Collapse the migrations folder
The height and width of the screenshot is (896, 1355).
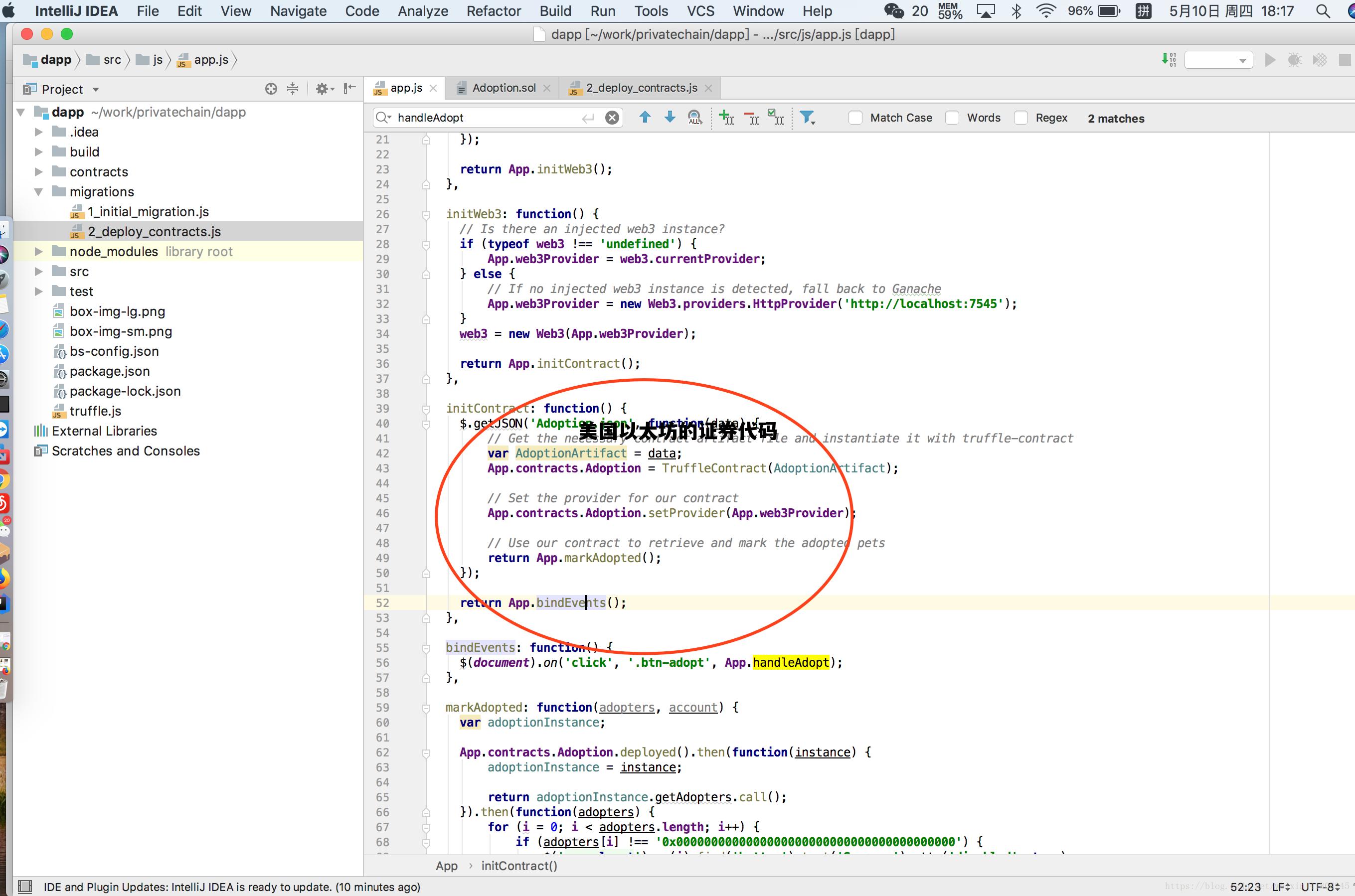[x=38, y=192]
